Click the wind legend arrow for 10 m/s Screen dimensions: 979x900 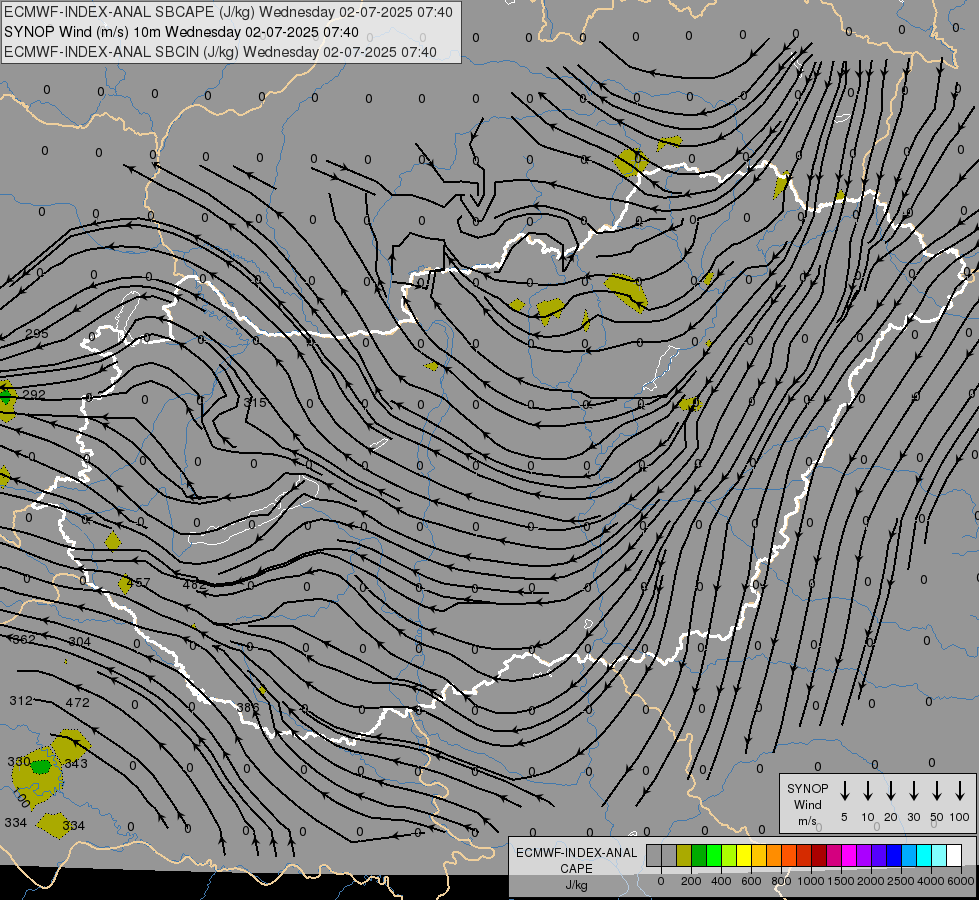pyautogui.click(x=868, y=791)
